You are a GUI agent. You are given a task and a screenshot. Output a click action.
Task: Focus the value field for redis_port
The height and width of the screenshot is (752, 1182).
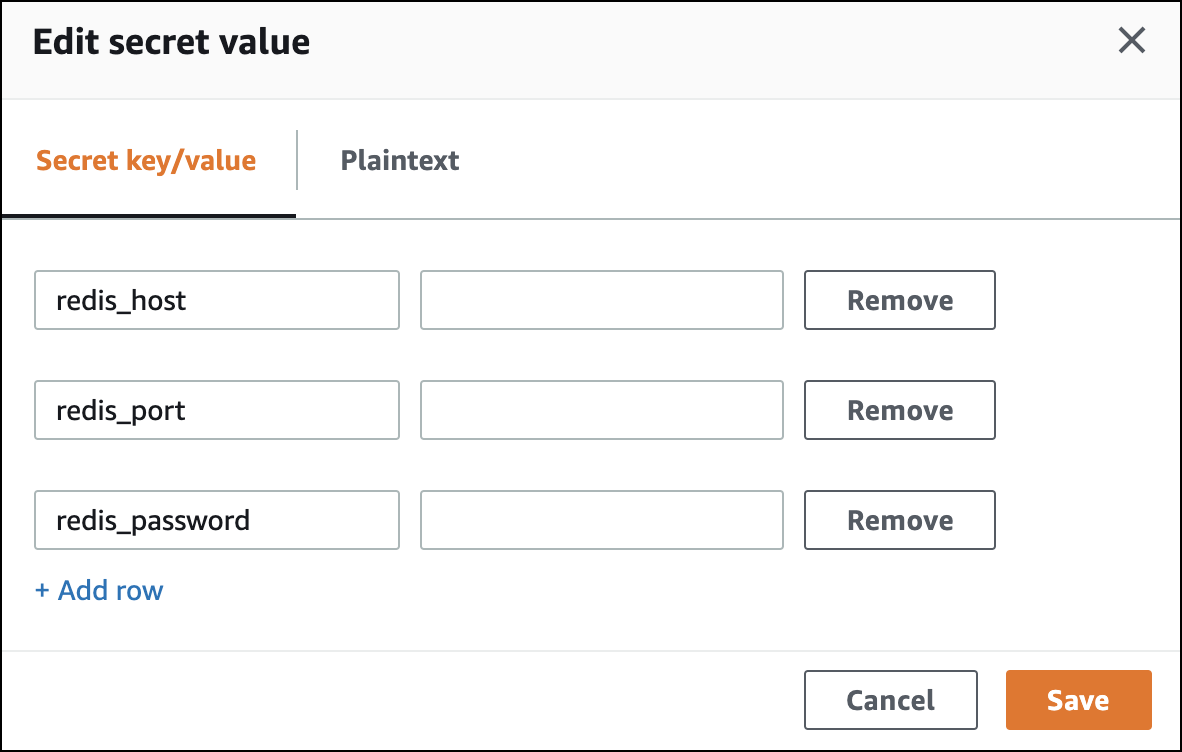[x=601, y=410]
